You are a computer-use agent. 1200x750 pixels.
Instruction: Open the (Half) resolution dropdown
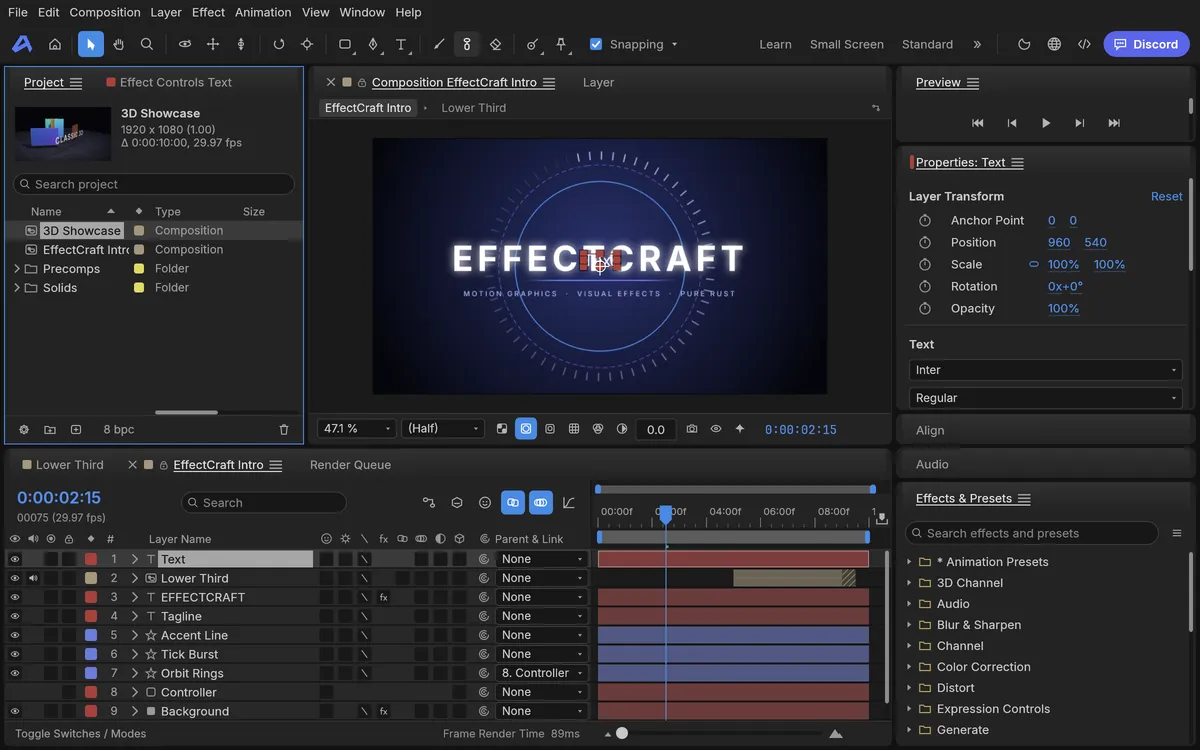coord(443,429)
